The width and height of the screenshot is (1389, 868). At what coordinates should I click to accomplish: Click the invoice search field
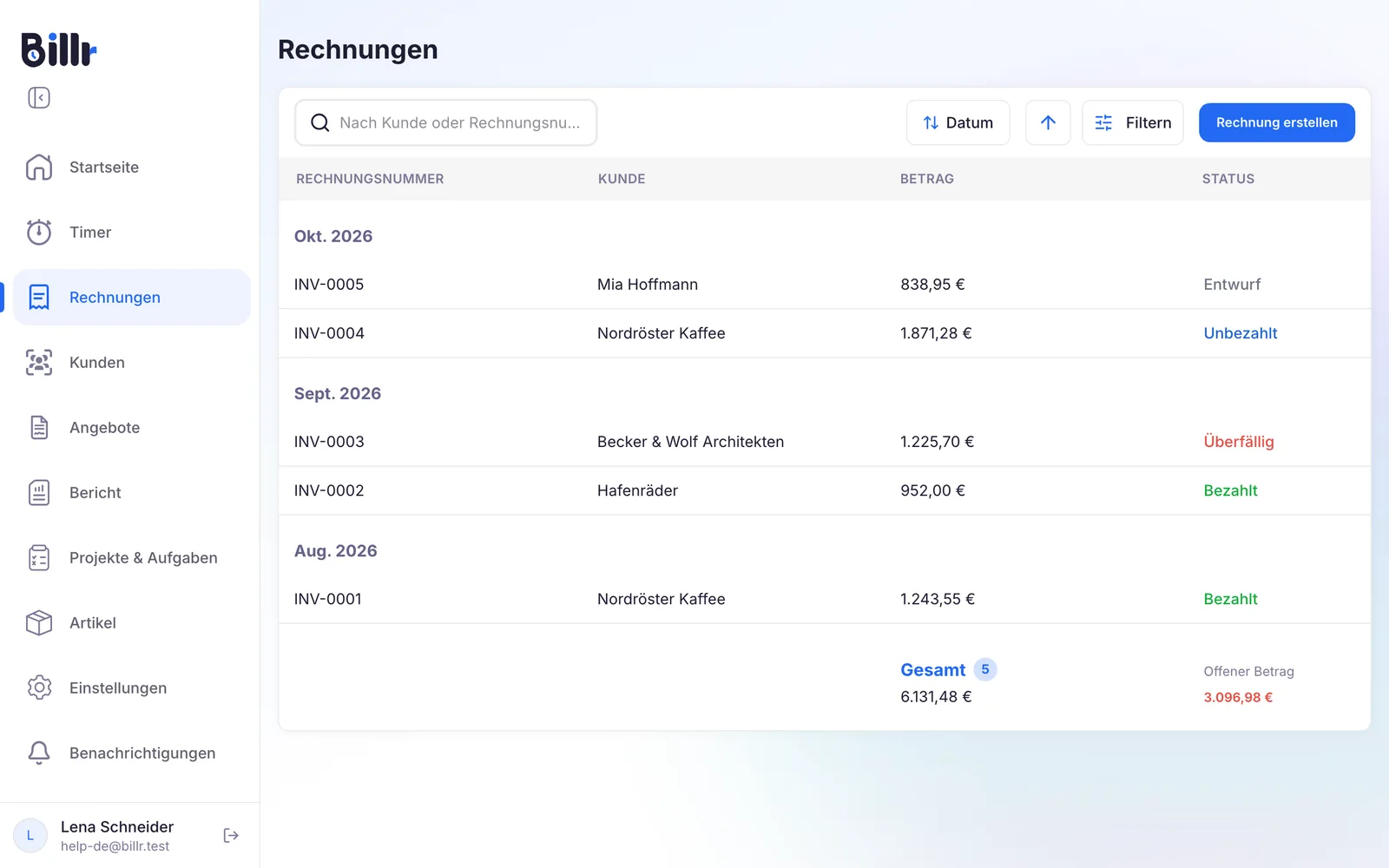[445, 122]
